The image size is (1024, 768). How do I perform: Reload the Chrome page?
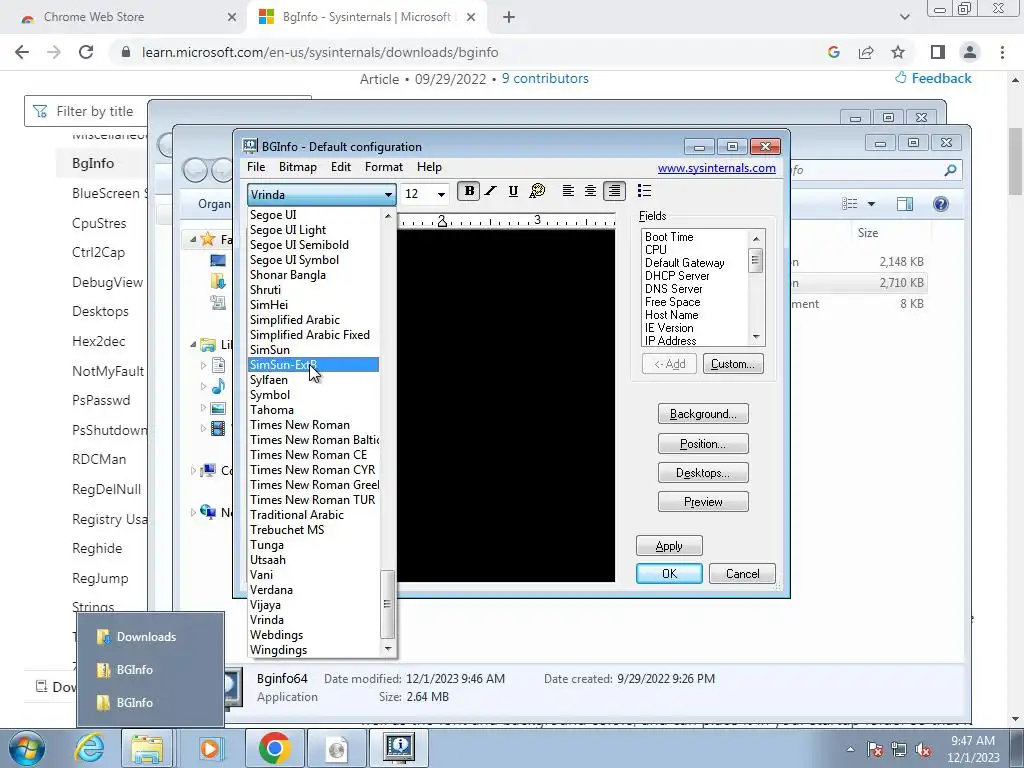pos(86,52)
